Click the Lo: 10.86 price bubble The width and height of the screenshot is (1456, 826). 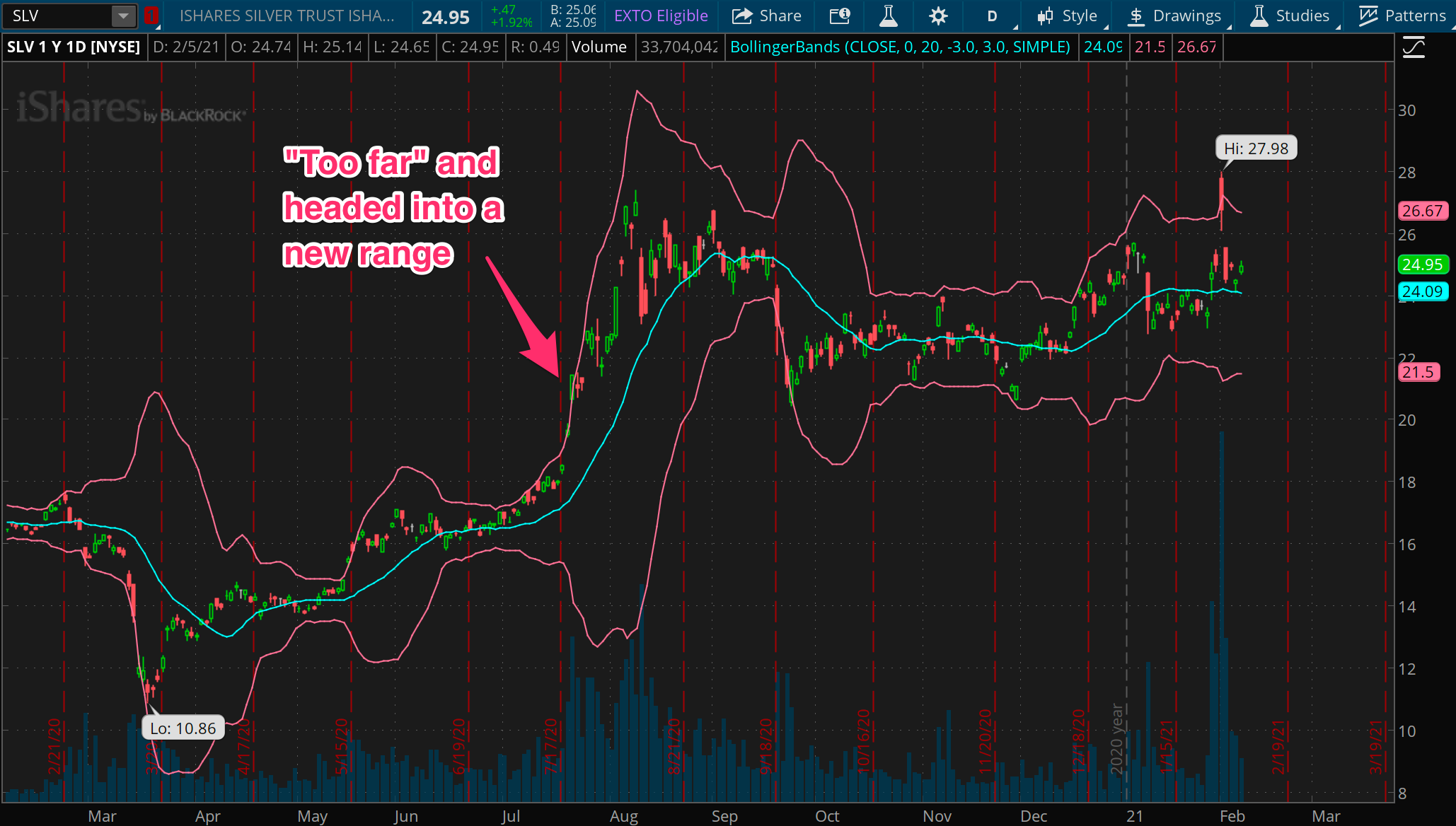click(x=183, y=728)
